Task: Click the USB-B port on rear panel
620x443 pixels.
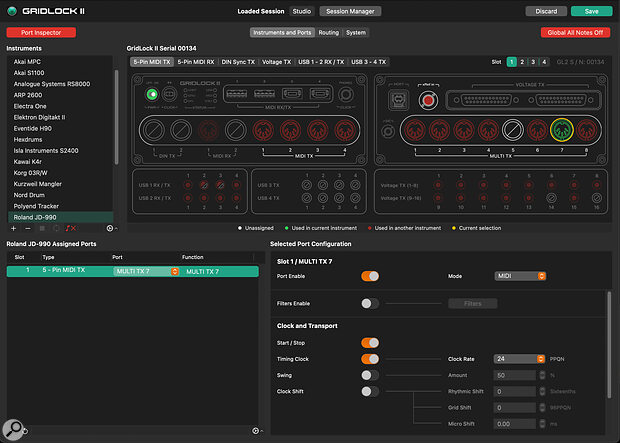Action: [398, 99]
